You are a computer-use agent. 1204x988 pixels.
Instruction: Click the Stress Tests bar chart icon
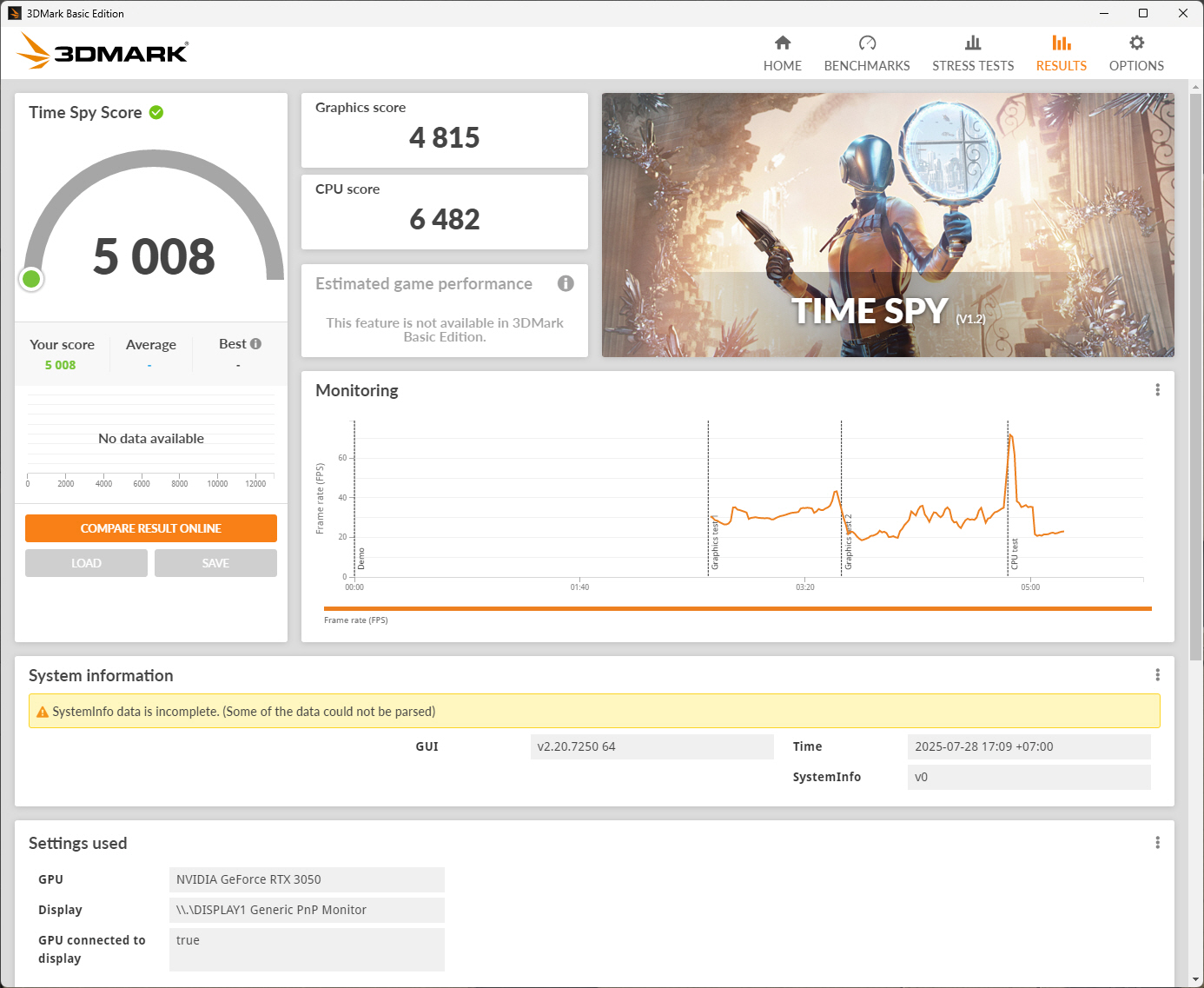972,43
